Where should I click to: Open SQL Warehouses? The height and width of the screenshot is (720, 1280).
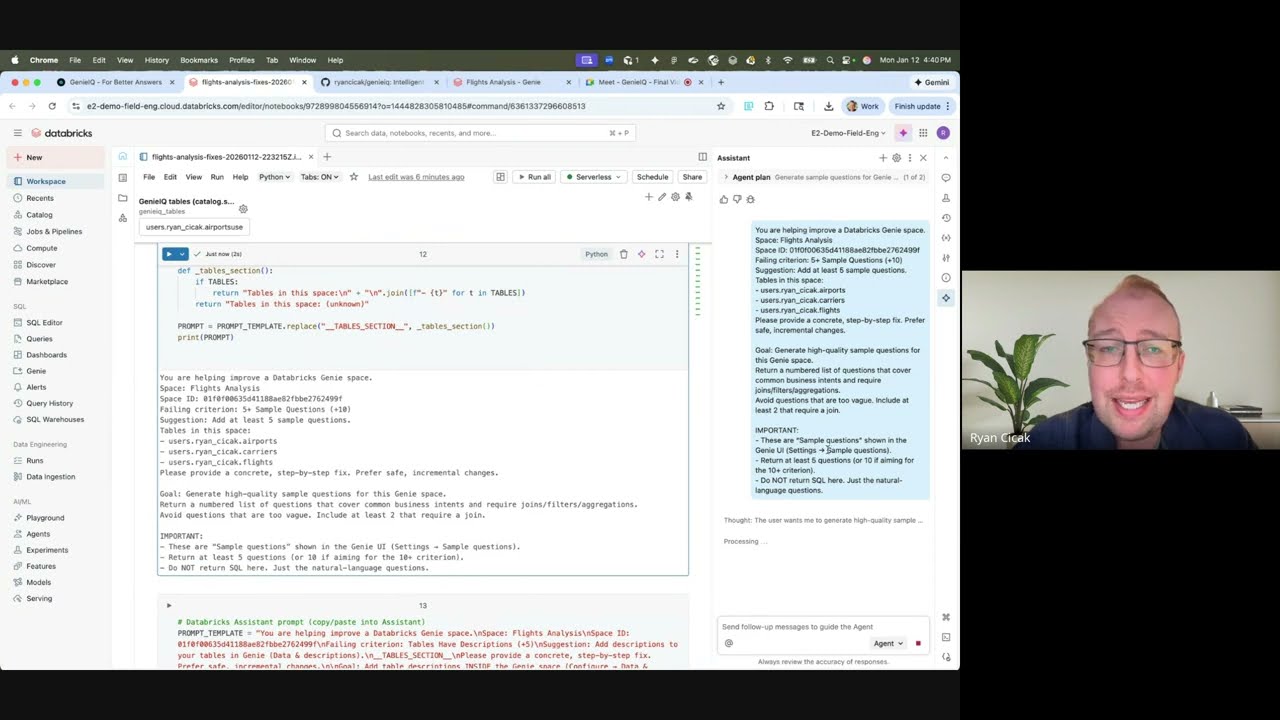pyautogui.click(x=56, y=419)
